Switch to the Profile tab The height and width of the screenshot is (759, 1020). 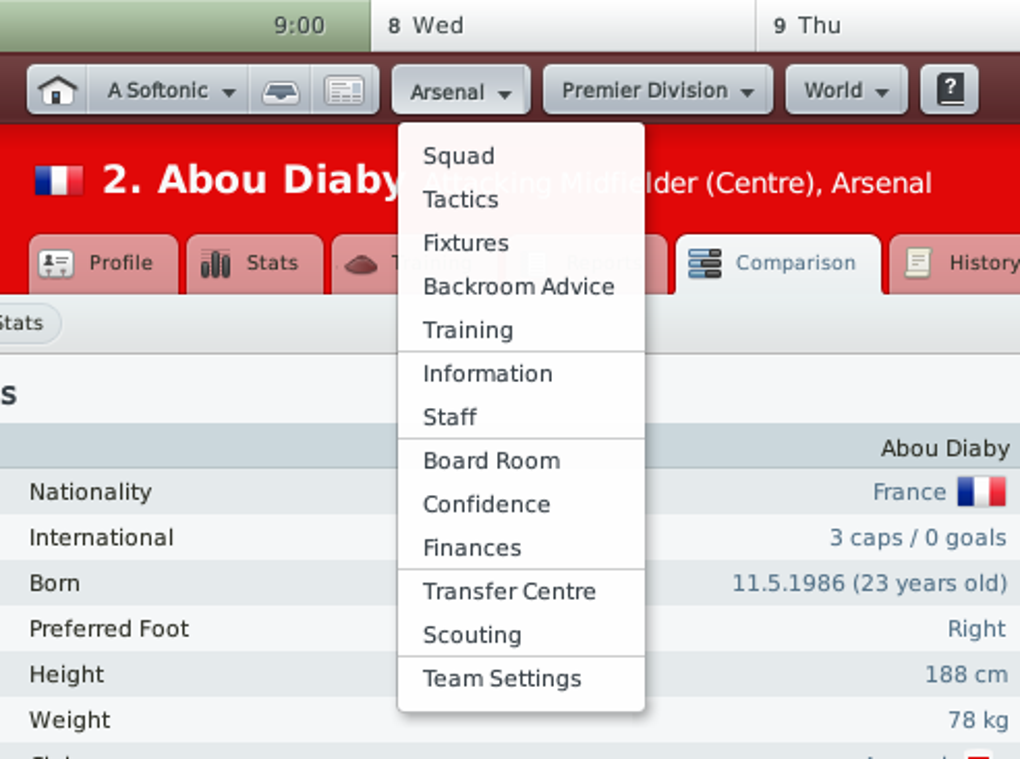tap(103, 263)
